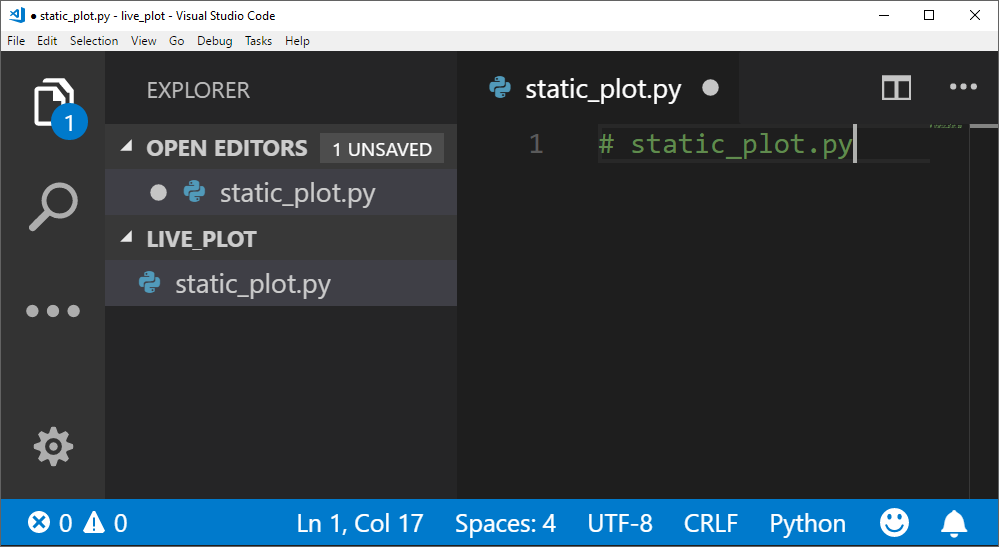Change the UTF-8 file encoding

tap(619, 522)
